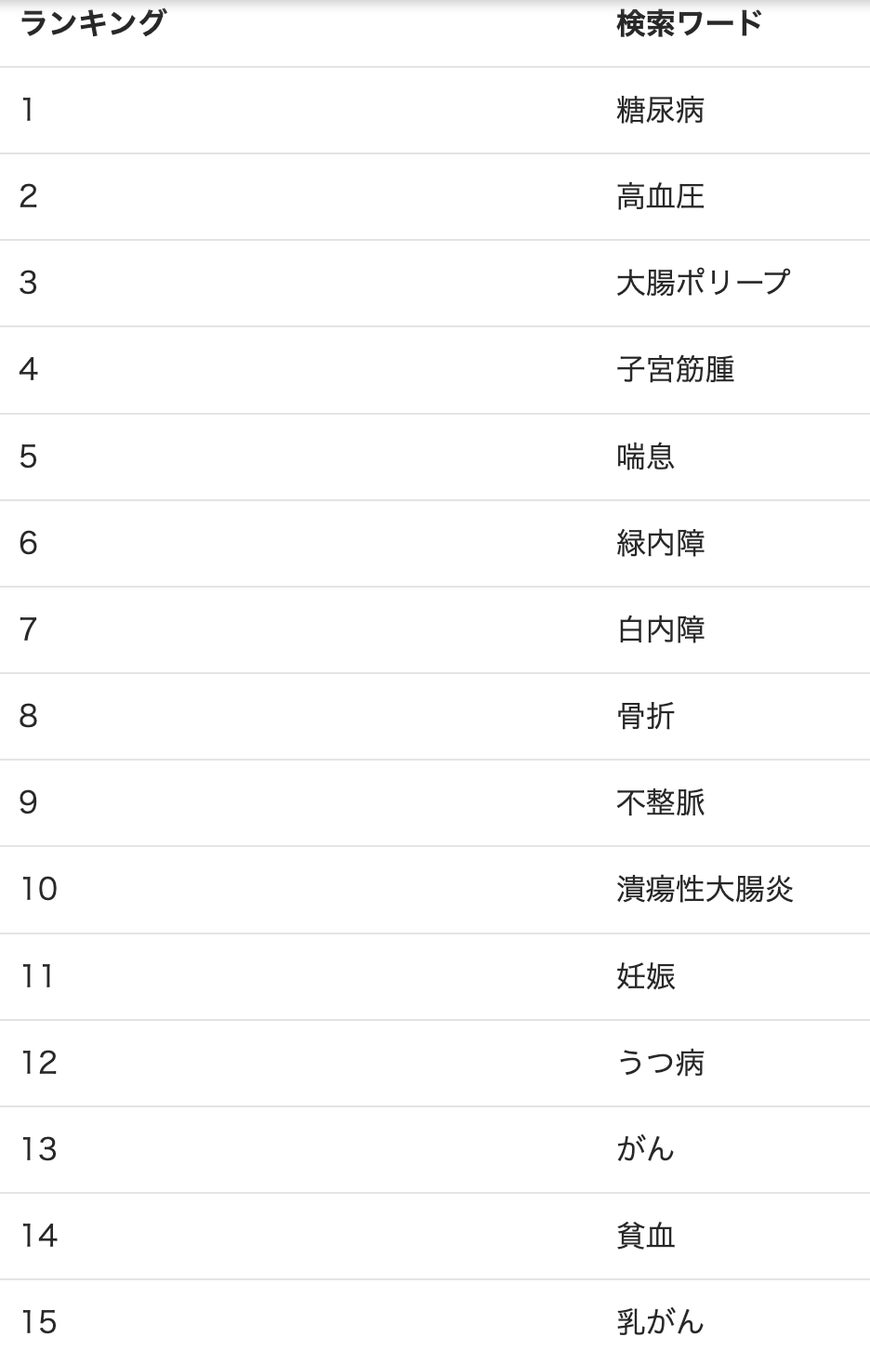870x1350 pixels.
Task: Select the search word 糖尿病
Action: point(660,110)
